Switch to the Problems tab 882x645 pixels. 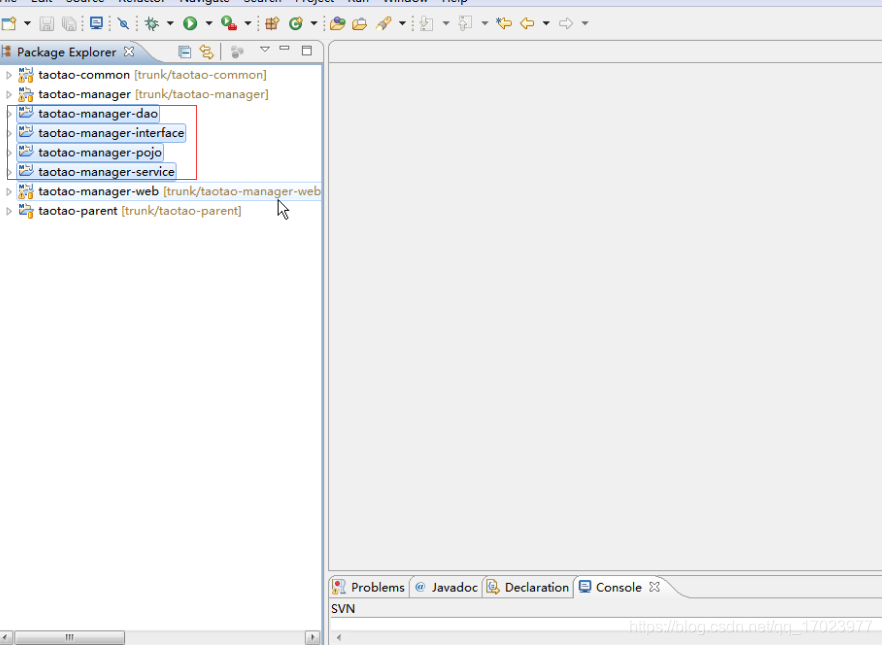pos(369,587)
